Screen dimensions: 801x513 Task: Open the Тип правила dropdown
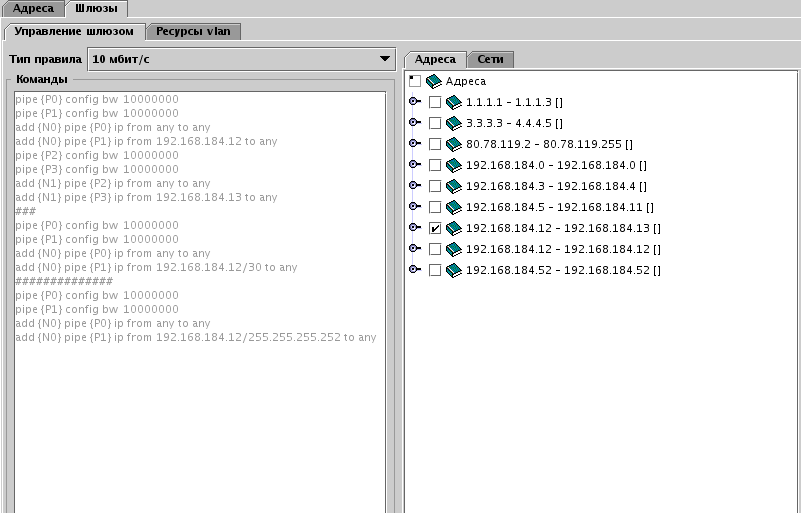click(241, 59)
